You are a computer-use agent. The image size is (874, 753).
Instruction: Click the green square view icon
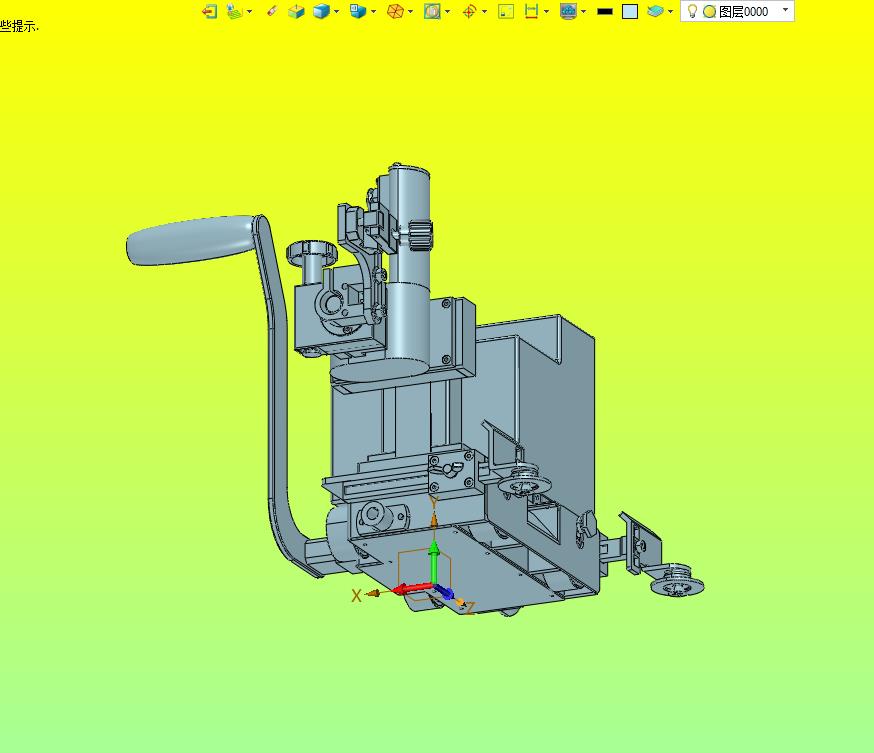coord(506,11)
